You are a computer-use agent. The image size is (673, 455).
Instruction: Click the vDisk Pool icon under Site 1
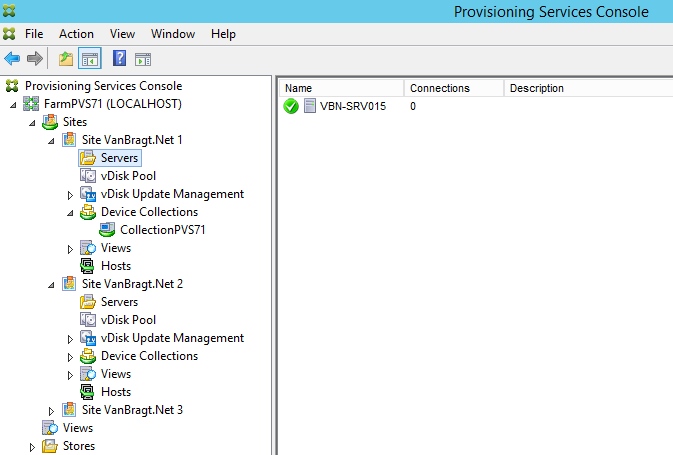pos(88,176)
